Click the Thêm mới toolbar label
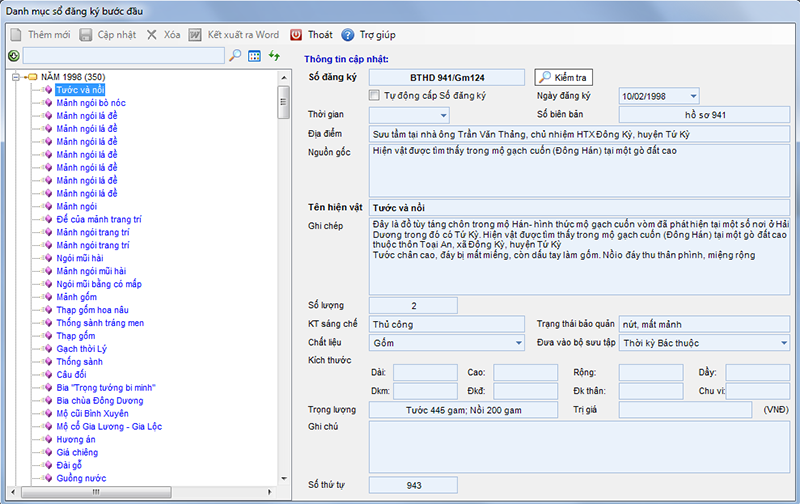 [49, 35]
